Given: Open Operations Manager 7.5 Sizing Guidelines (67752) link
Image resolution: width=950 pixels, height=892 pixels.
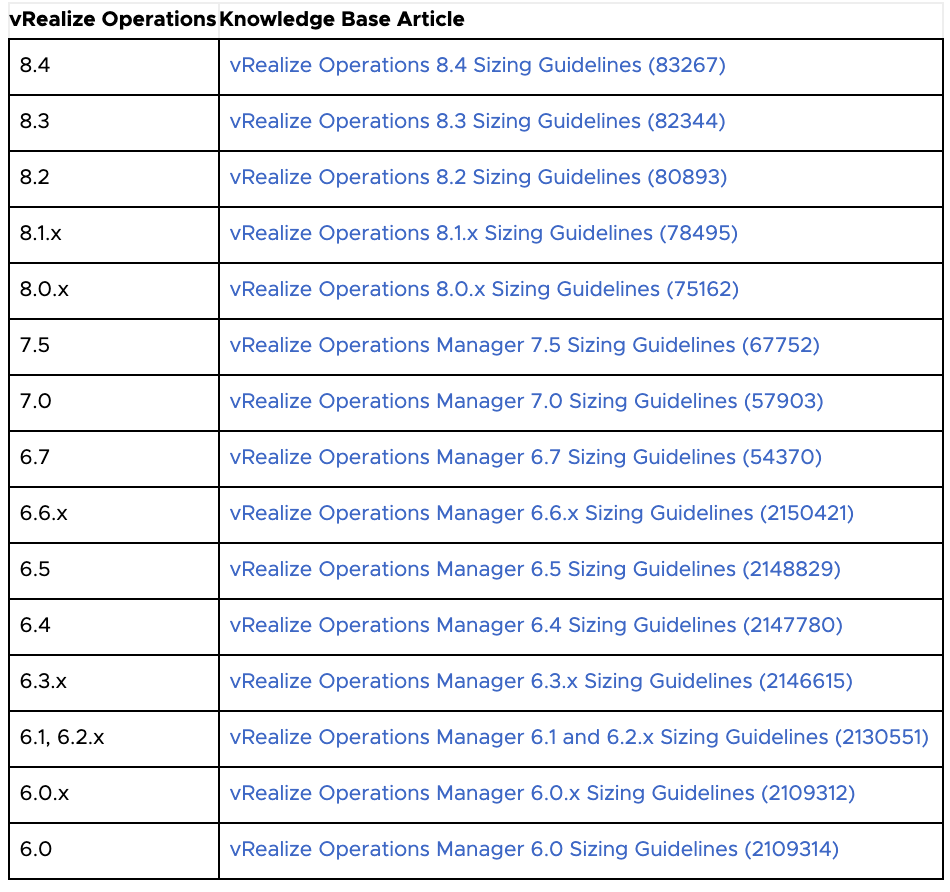Looking at the screenshot, I should (x=525, y=345).
